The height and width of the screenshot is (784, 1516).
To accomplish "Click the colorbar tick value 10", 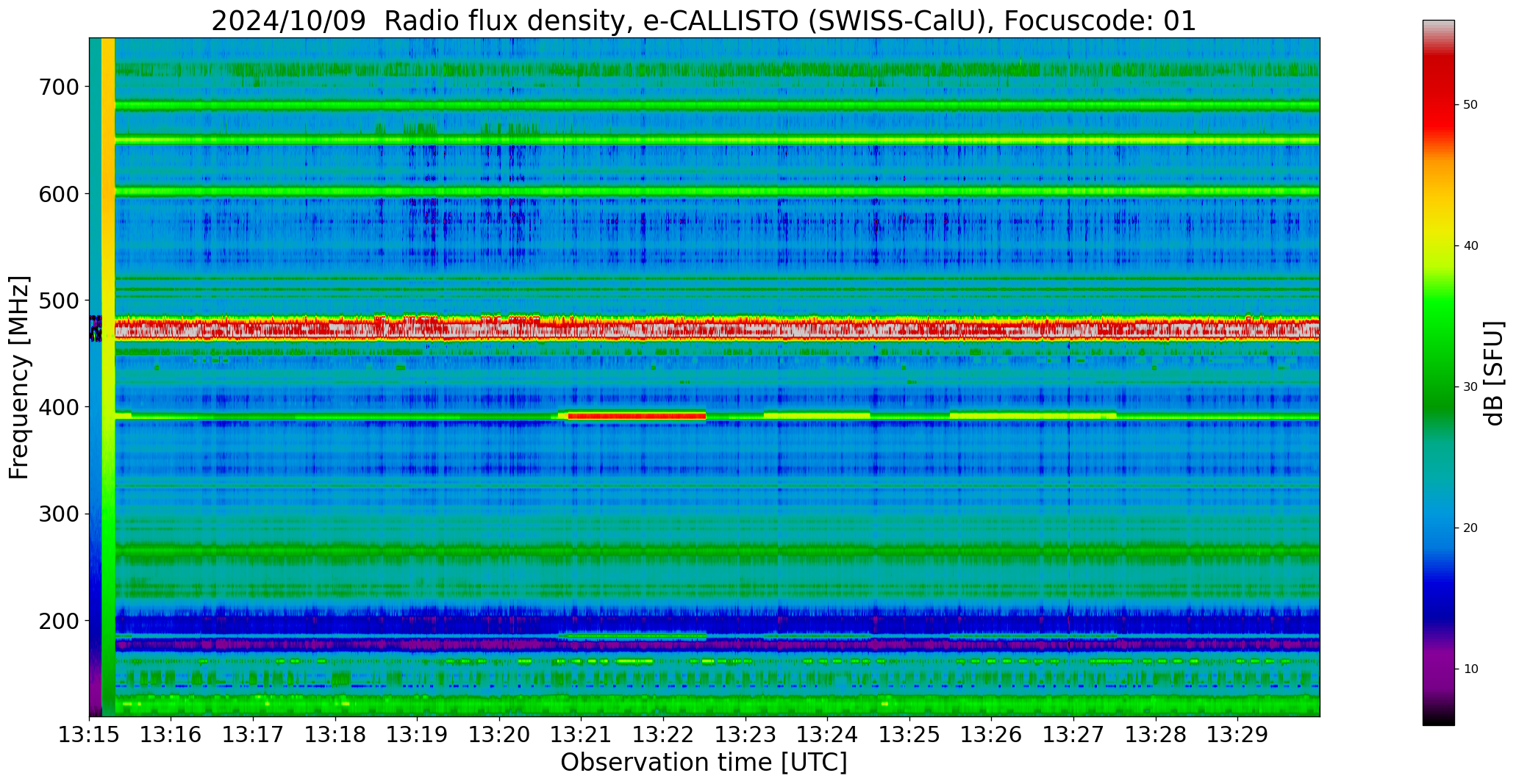I will [1470, 669].
